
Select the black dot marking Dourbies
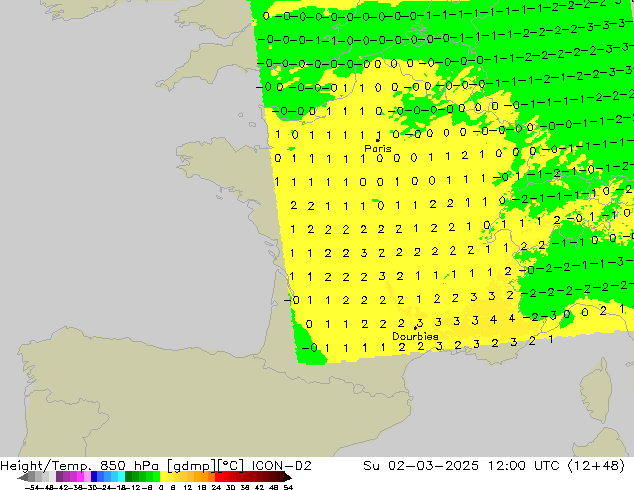(415, 328)
